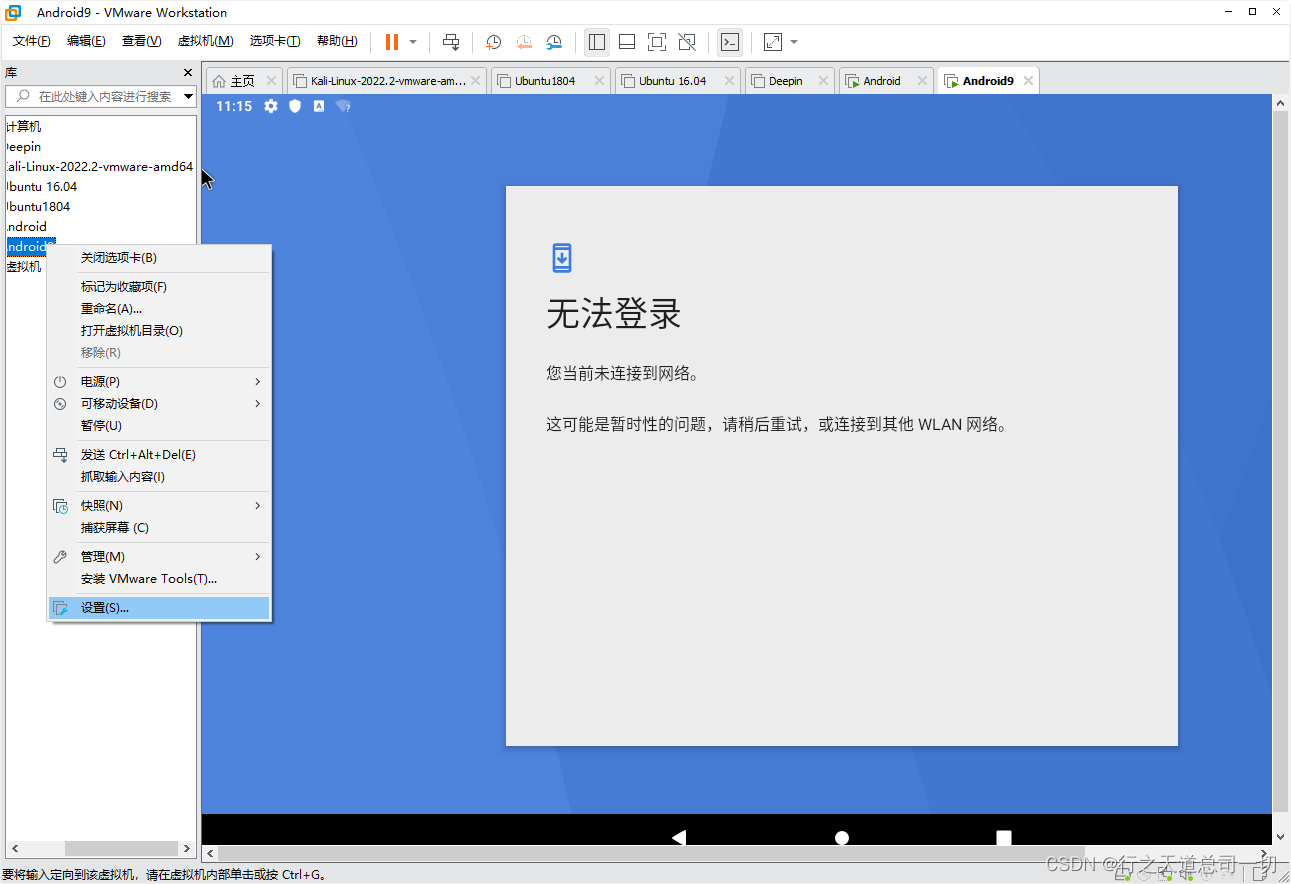This screenshot has height=884, width=1291.
Task: Choose 关闭选项卡(B) from the context menu
Action: 159,258
